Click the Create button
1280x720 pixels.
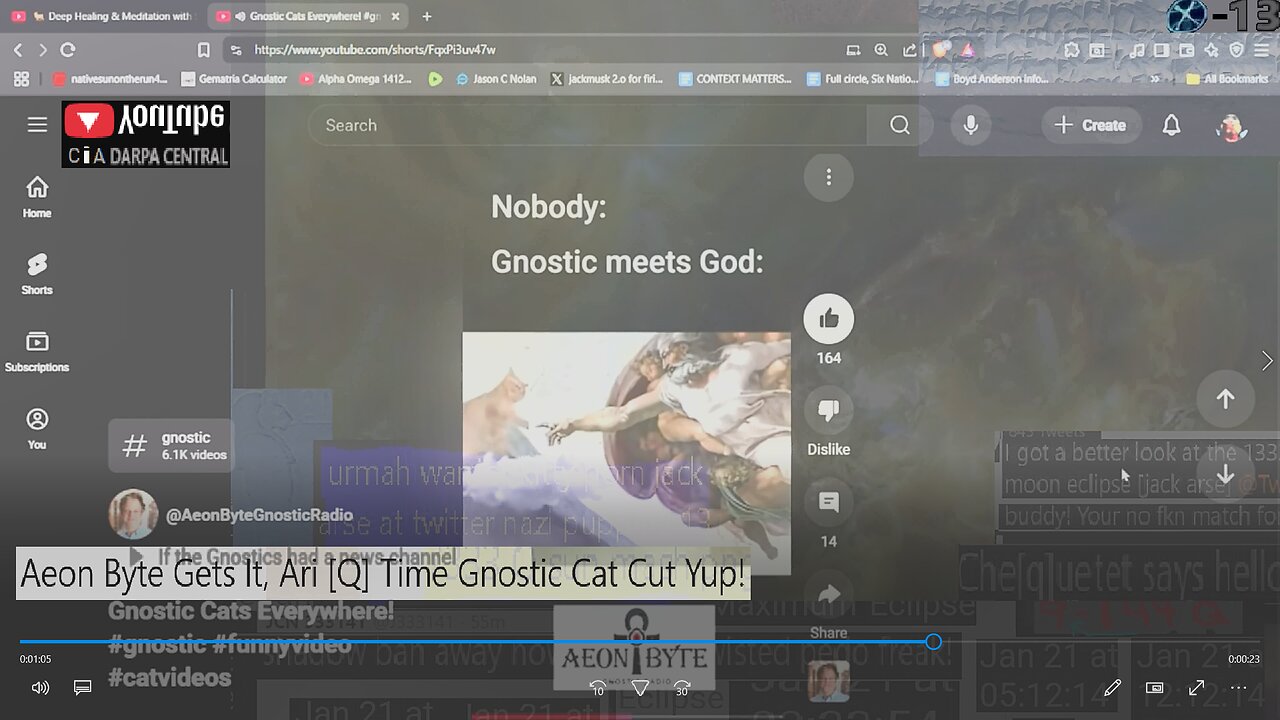(x=1091, y=125)
